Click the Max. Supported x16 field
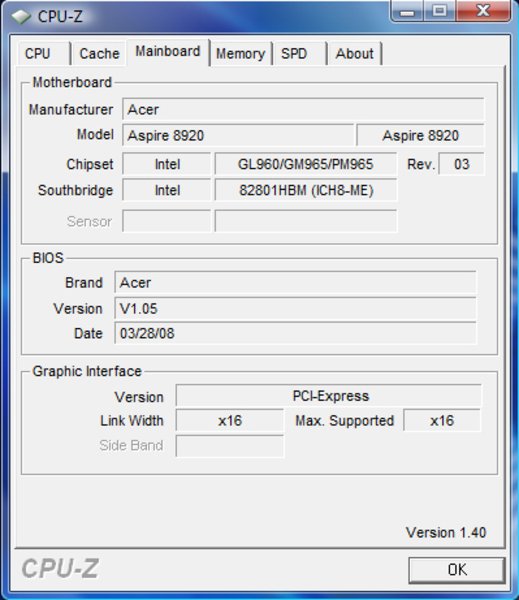Screen dimensions: 519x600 (442, 421)
